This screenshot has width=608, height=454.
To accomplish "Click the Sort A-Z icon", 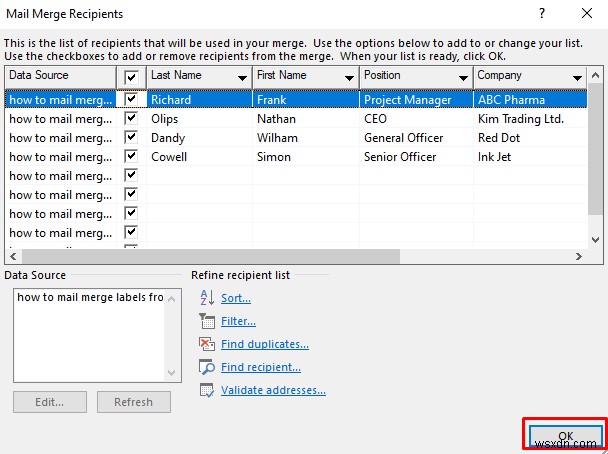I will point(207,298).
